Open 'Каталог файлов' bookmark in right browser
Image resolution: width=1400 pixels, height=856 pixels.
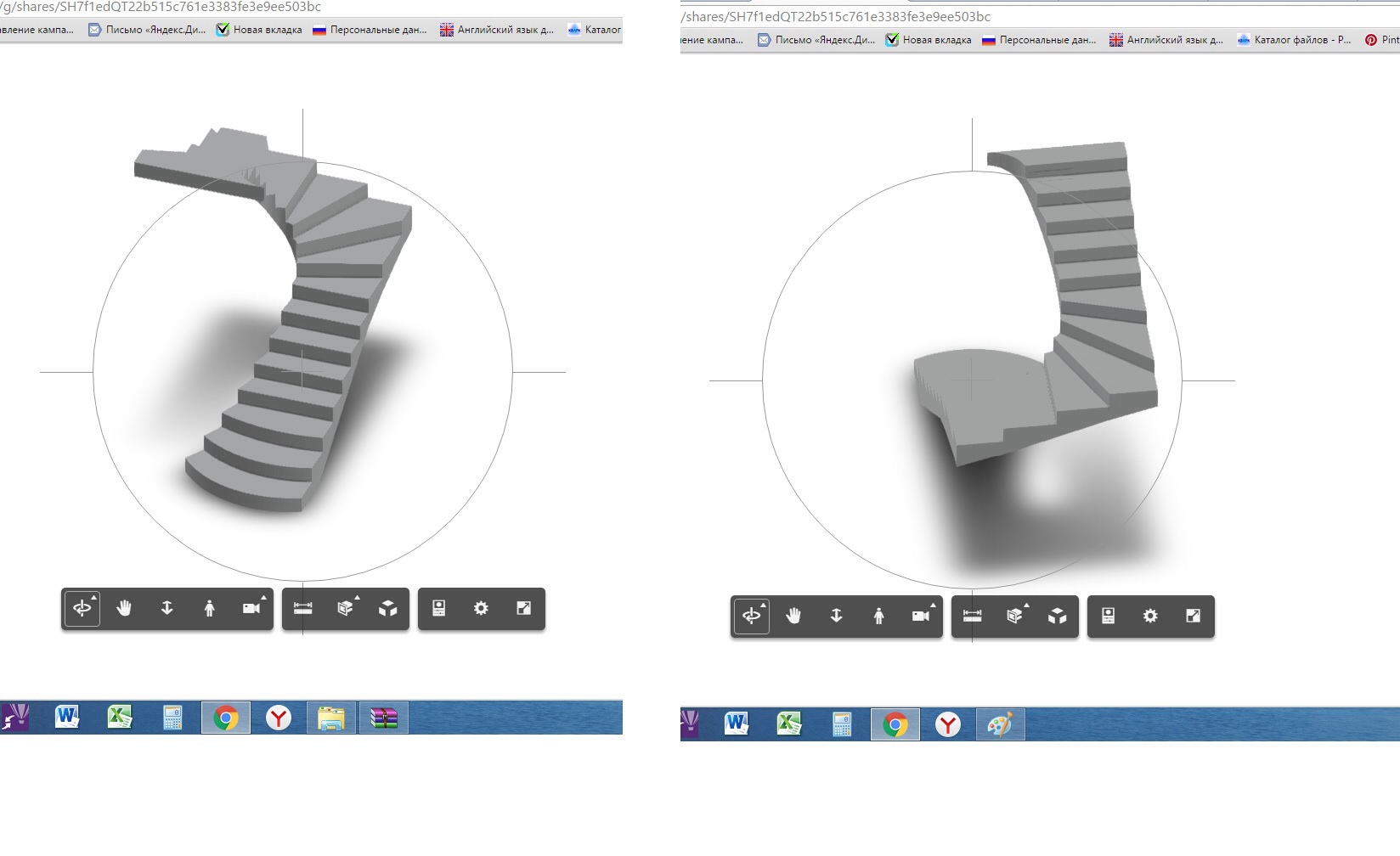tap(1293, 40)
